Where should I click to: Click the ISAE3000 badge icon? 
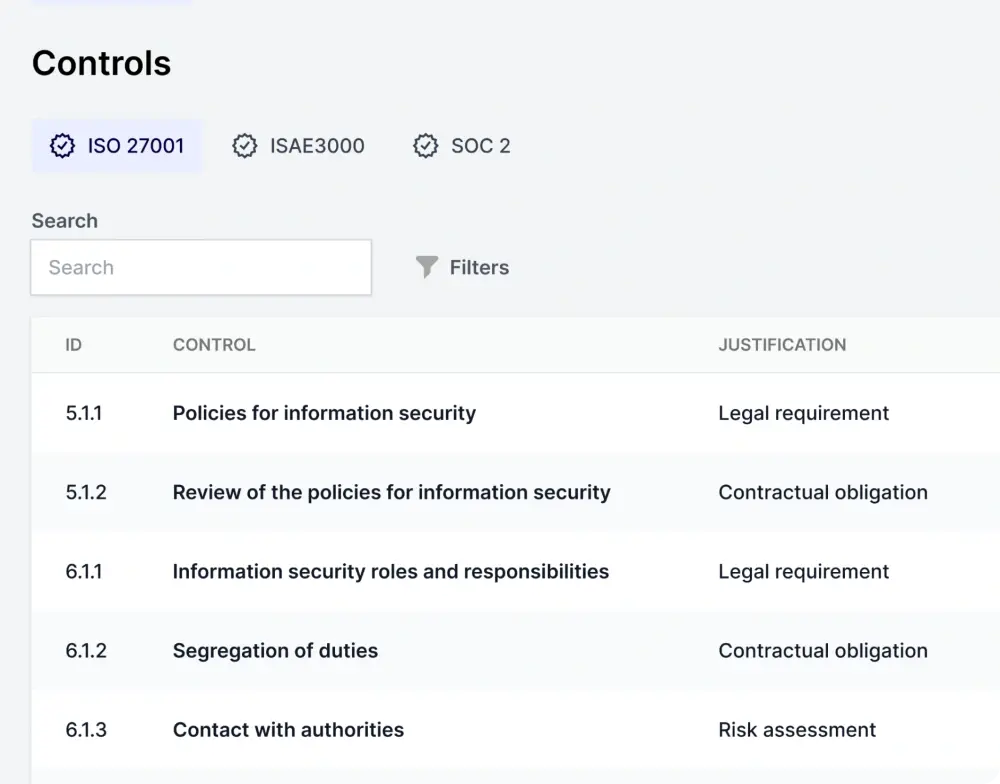click(x=244, y=146)
